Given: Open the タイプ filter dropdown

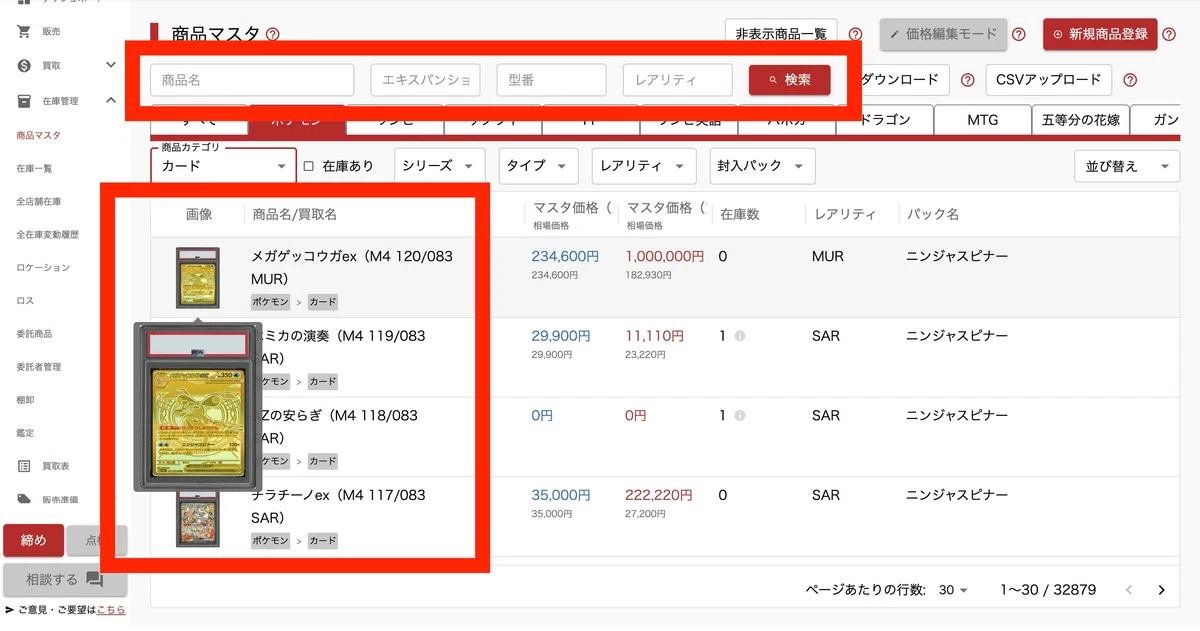Looking at the screenshot, I should 538,166.
